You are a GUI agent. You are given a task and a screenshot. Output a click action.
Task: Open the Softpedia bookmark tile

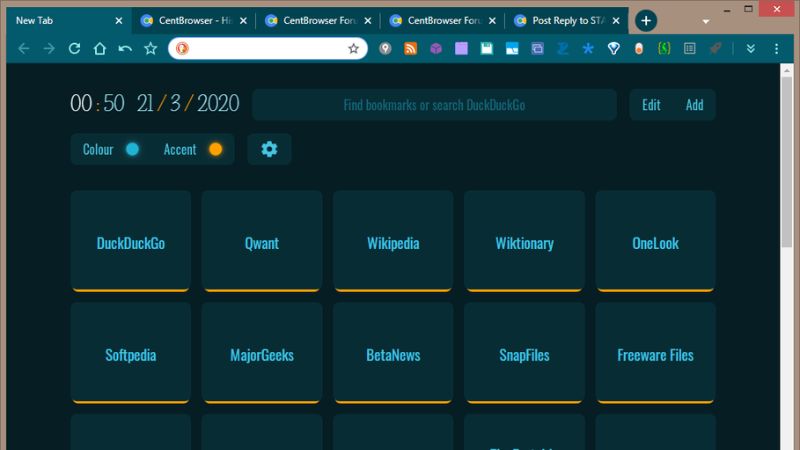pyautogui.click(x=131, y=353)
